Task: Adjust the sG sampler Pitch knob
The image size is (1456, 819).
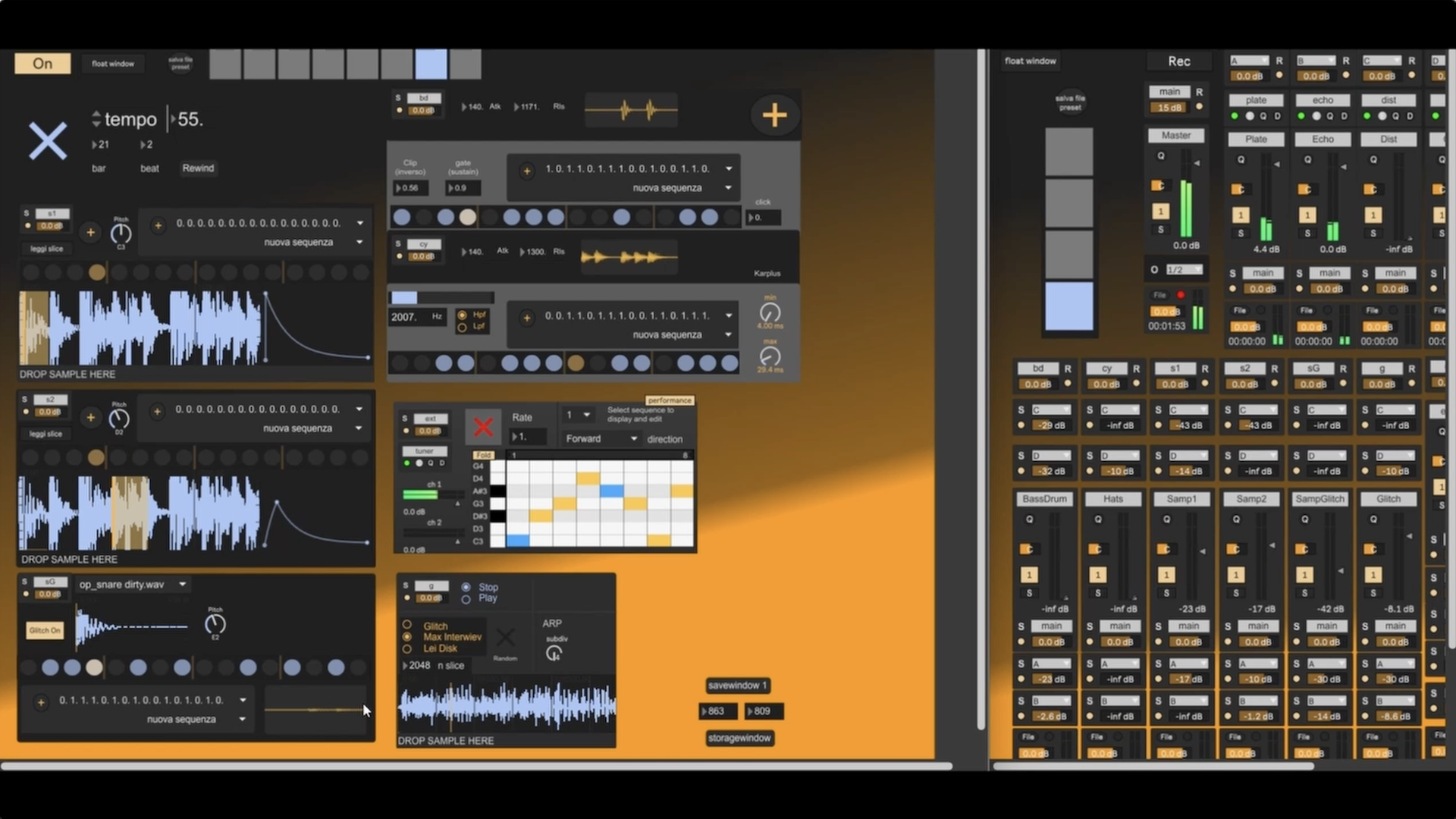Action: click(215, 624)
